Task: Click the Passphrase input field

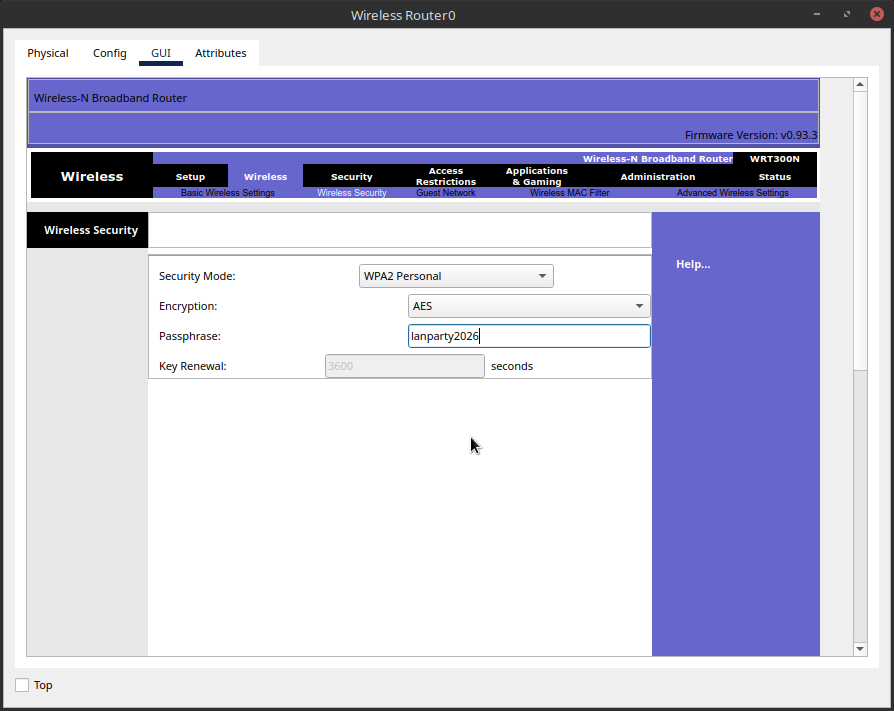Action: point(529,336)
